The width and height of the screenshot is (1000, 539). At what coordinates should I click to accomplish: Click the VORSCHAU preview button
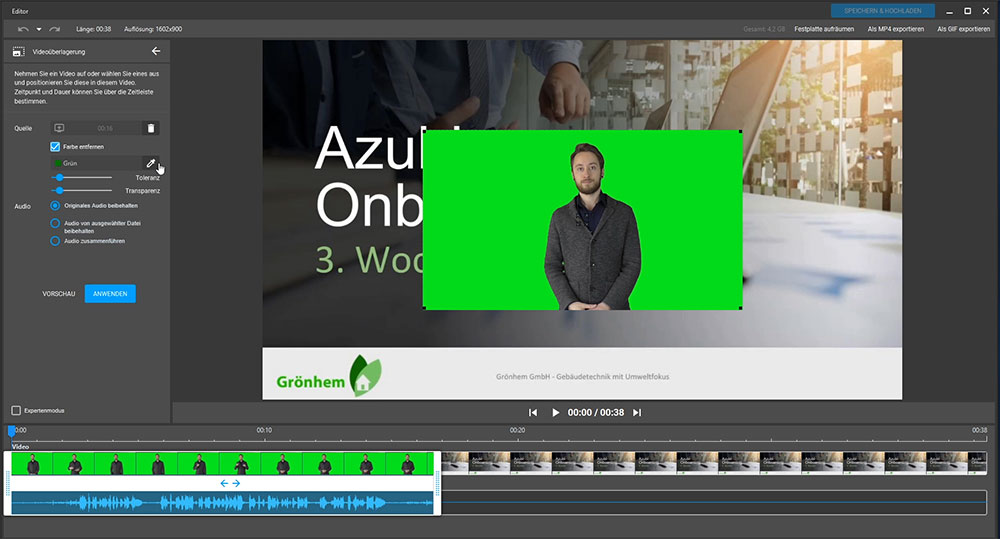[59, 294]
